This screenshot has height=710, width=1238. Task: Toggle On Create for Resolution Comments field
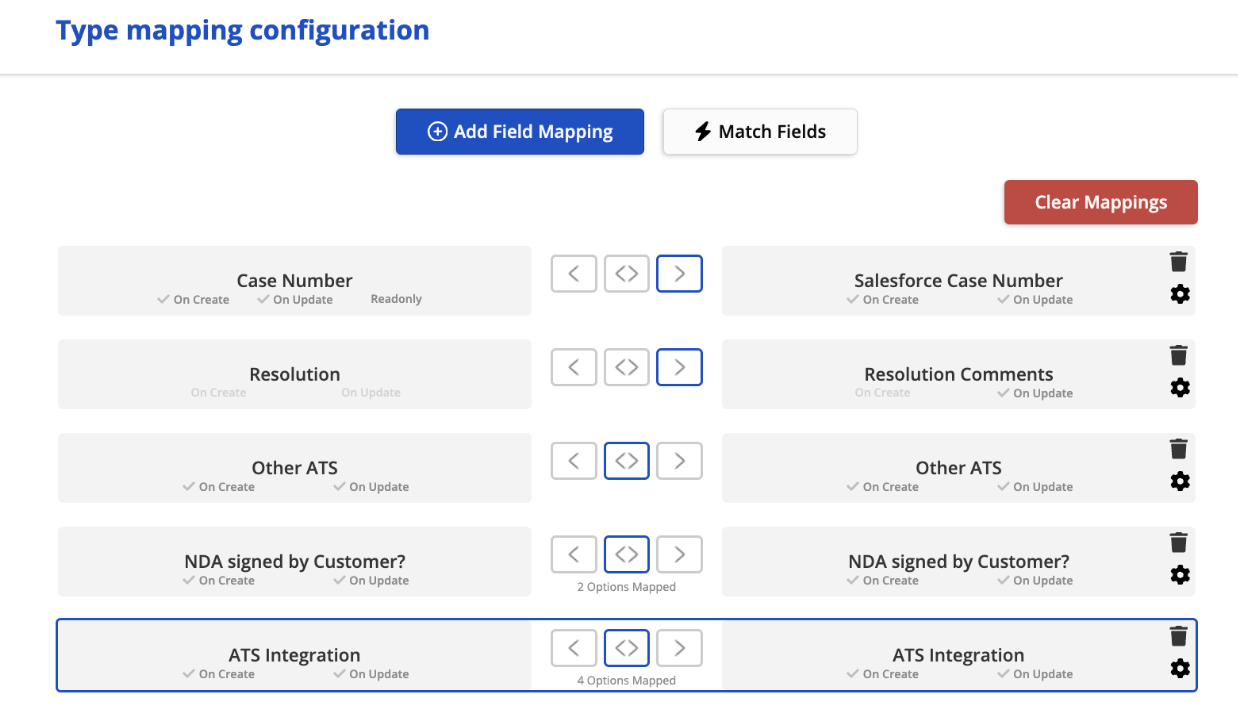[881, 393]
